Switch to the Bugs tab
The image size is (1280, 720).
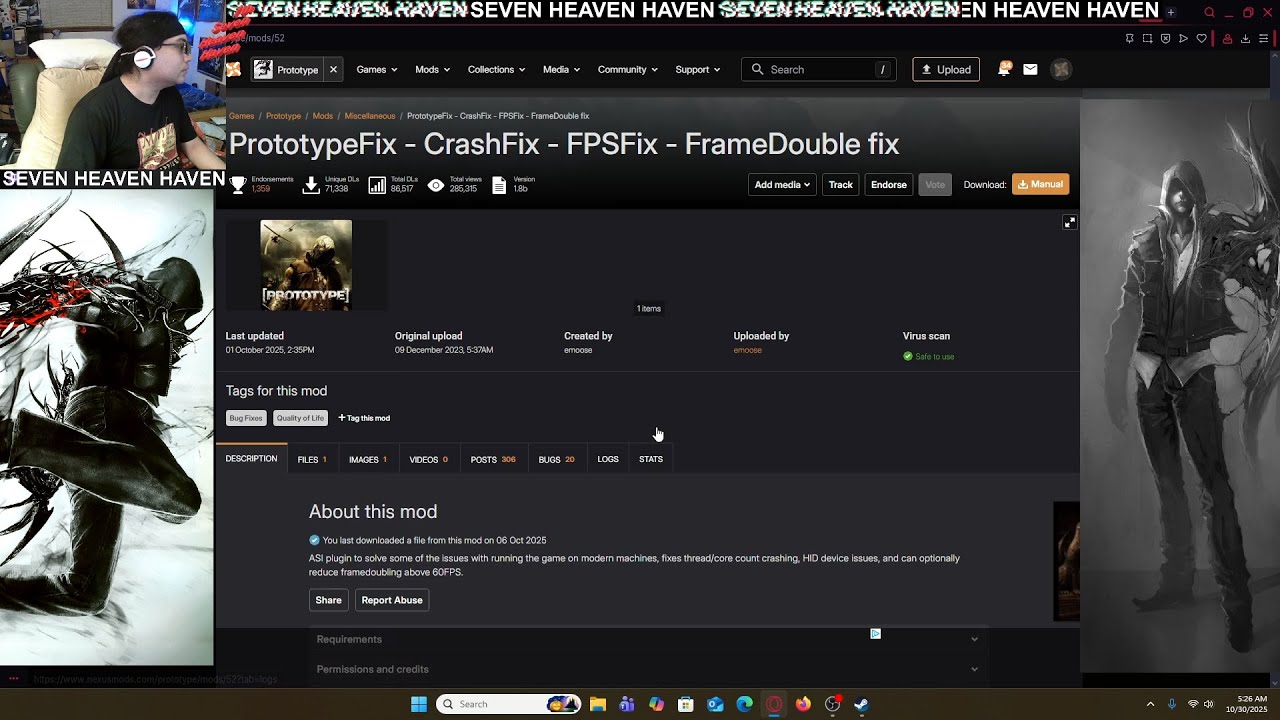coord(556,459)
